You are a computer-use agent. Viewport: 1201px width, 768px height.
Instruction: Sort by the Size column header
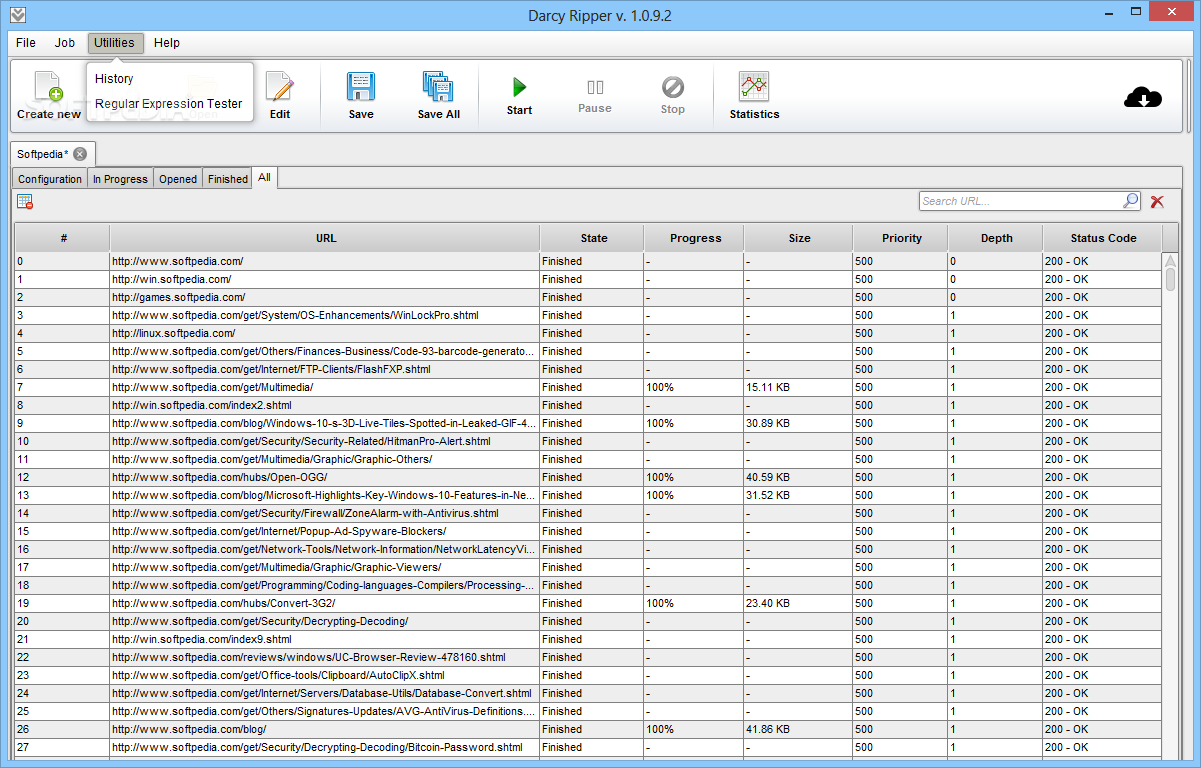pos(800,238)
